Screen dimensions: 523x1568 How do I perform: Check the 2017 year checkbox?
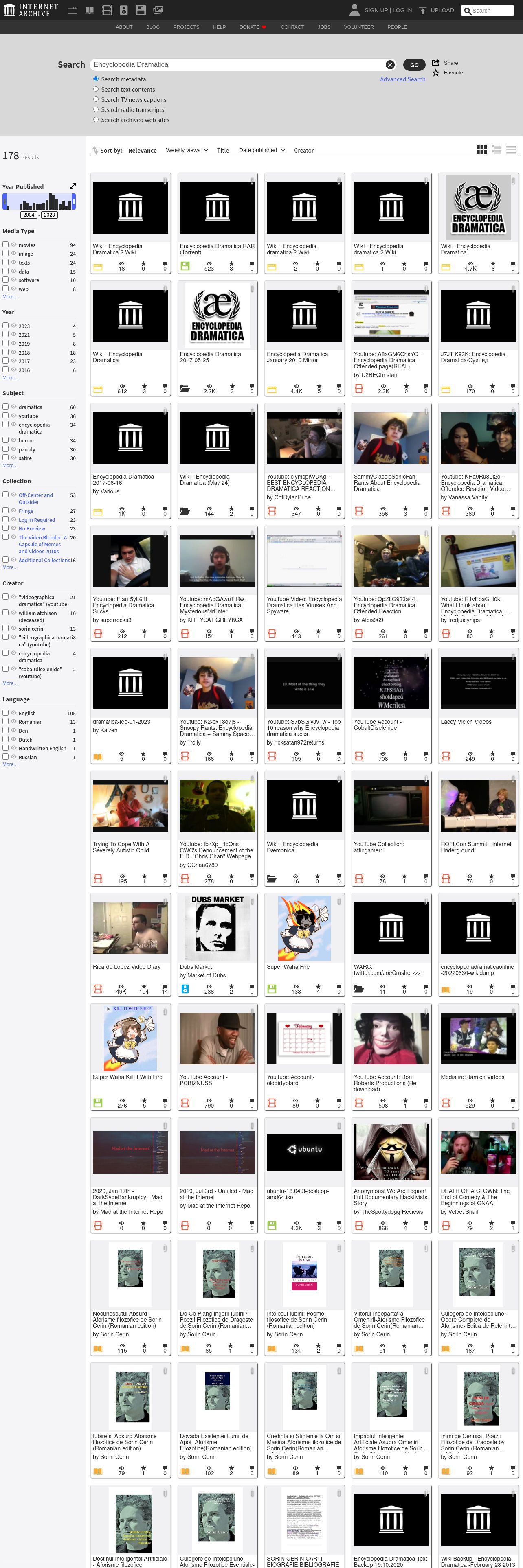pyautogui.click(x=5, y=361)
